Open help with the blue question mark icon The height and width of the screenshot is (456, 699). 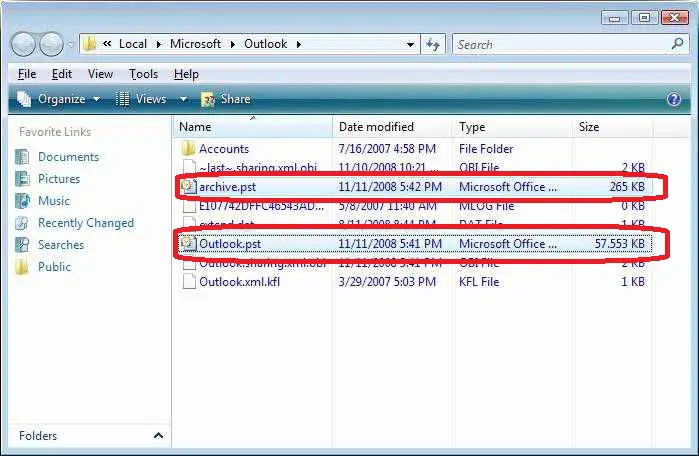(x=674, y=99)
